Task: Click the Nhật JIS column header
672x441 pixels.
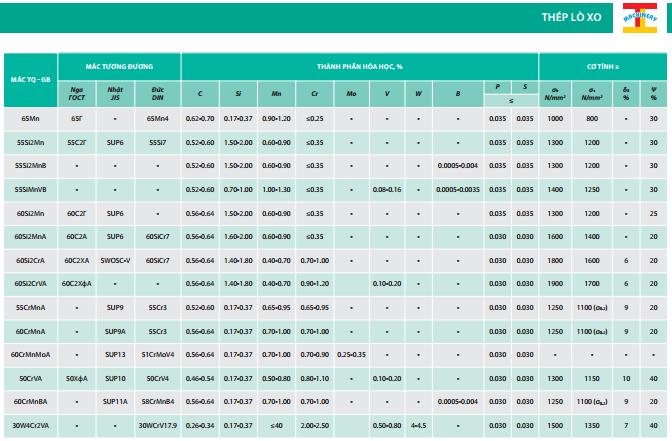Action: point(115,94)
